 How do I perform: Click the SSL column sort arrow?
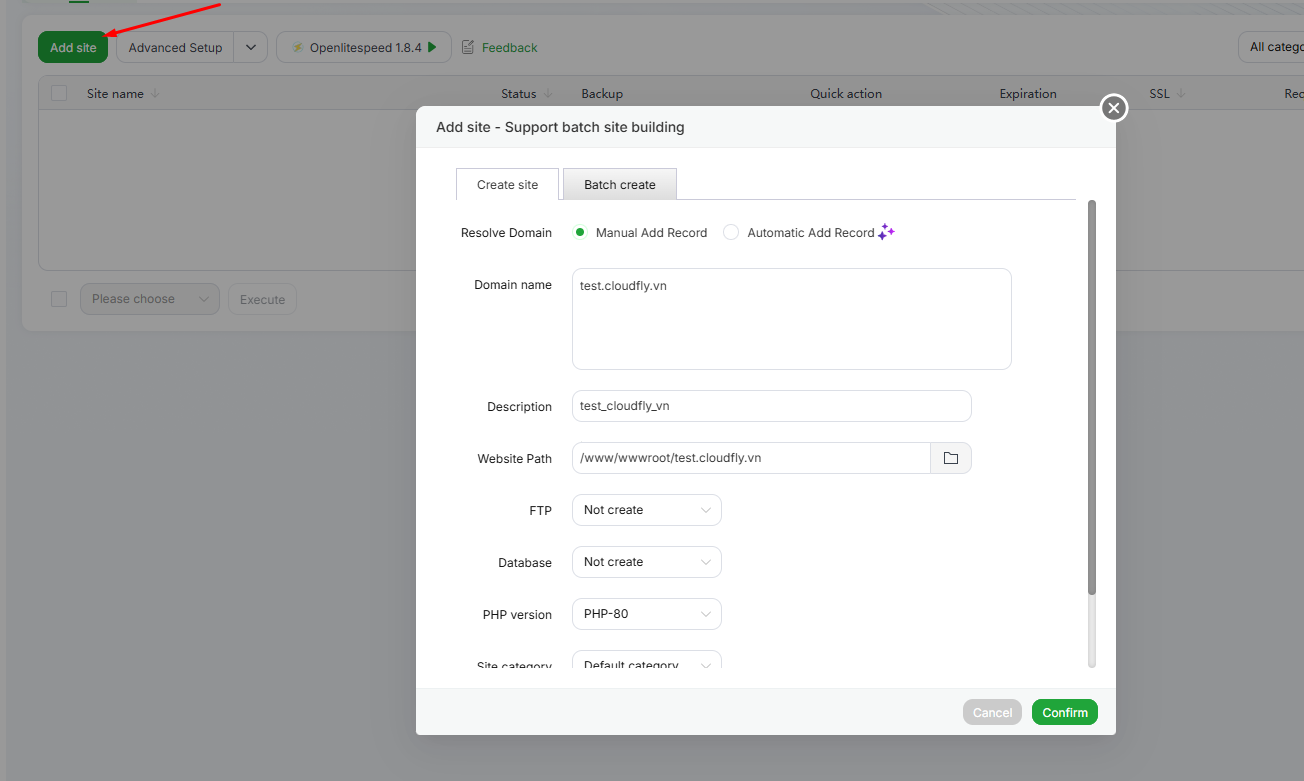tap(1181, 94)
